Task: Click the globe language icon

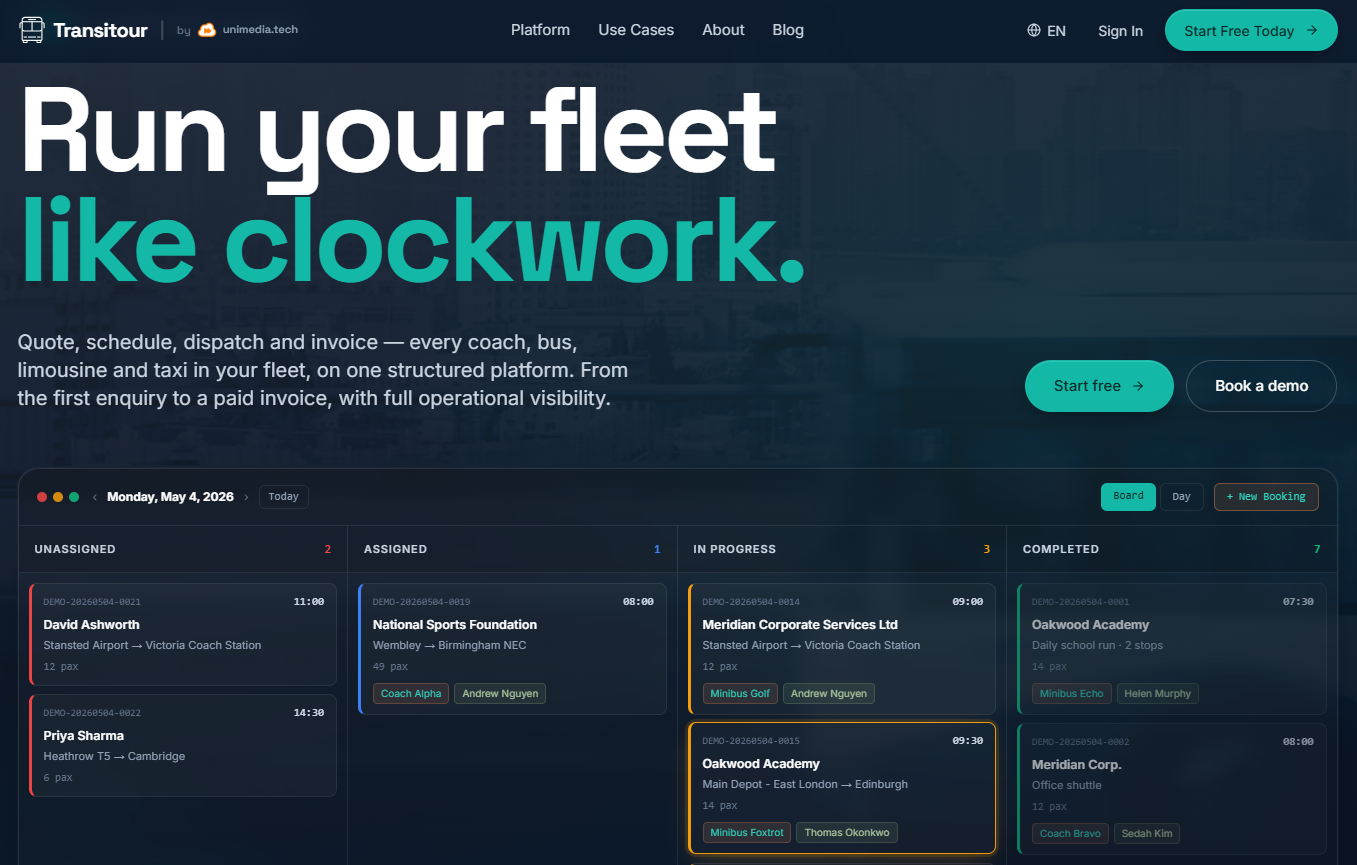Action: coord(1034,30)
